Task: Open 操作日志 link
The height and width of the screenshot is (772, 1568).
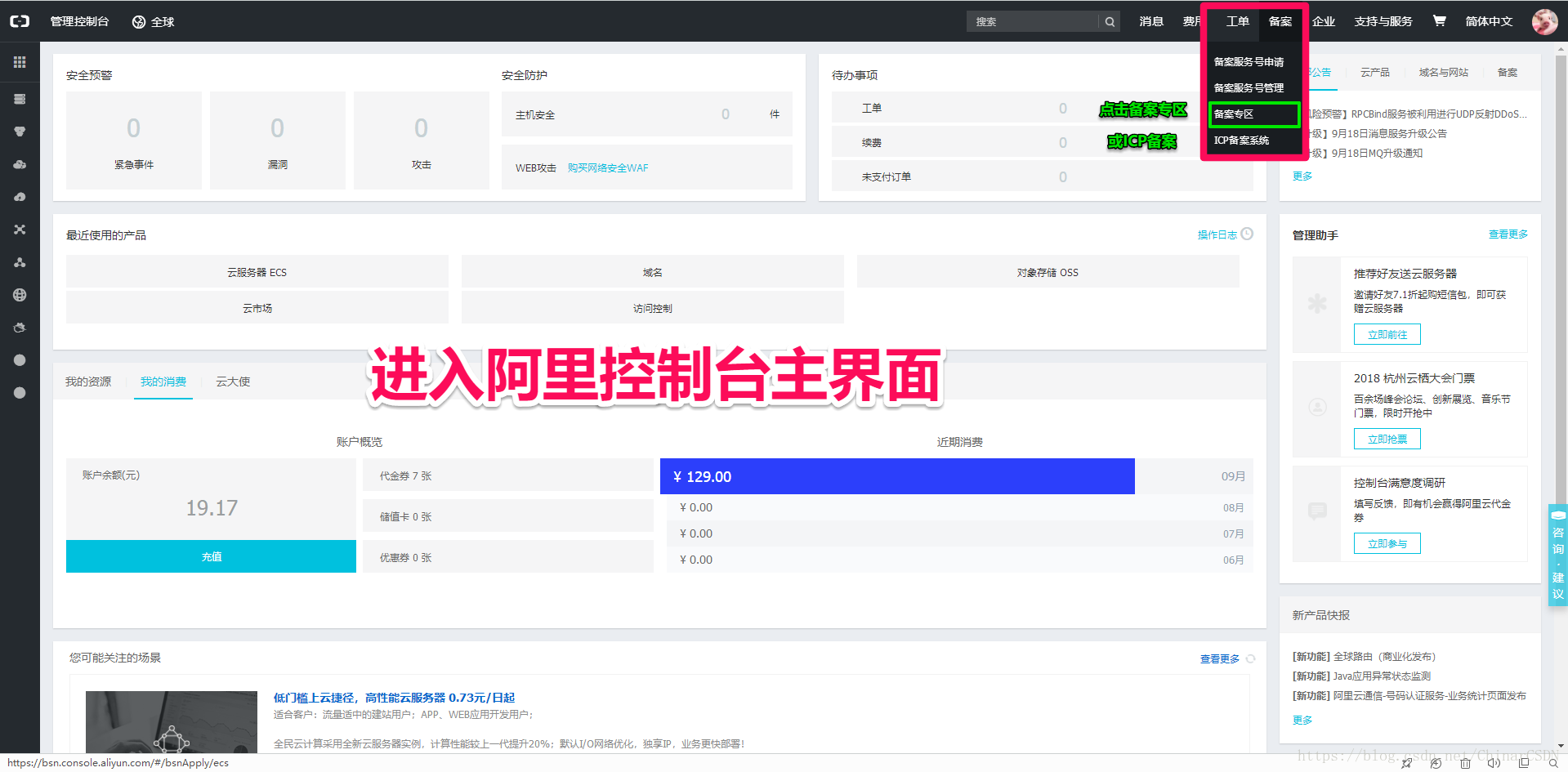Action: pos(1217,235)
